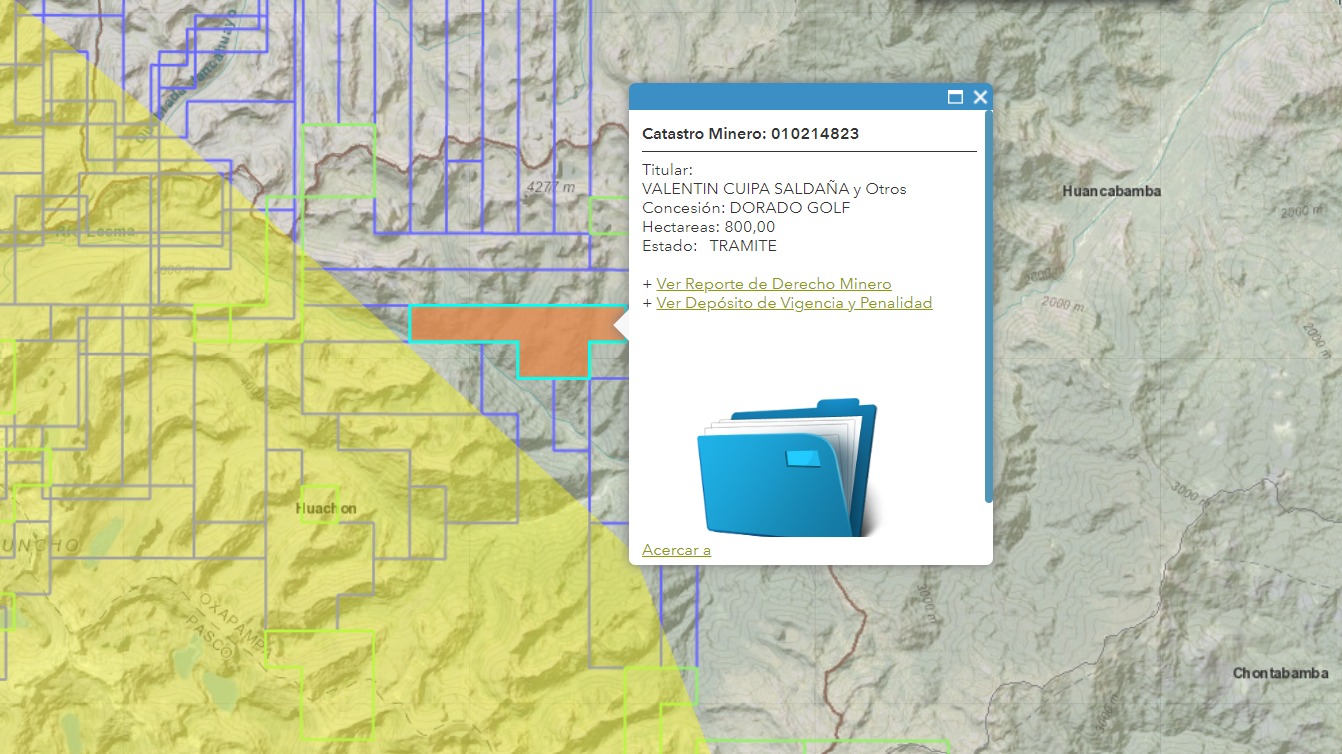Click the Acercar a link

(x=676, y=550)
